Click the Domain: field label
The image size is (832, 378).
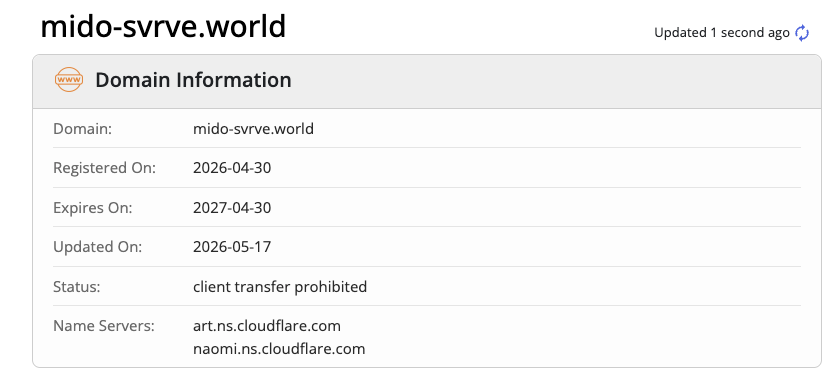[x=83, y=129]
